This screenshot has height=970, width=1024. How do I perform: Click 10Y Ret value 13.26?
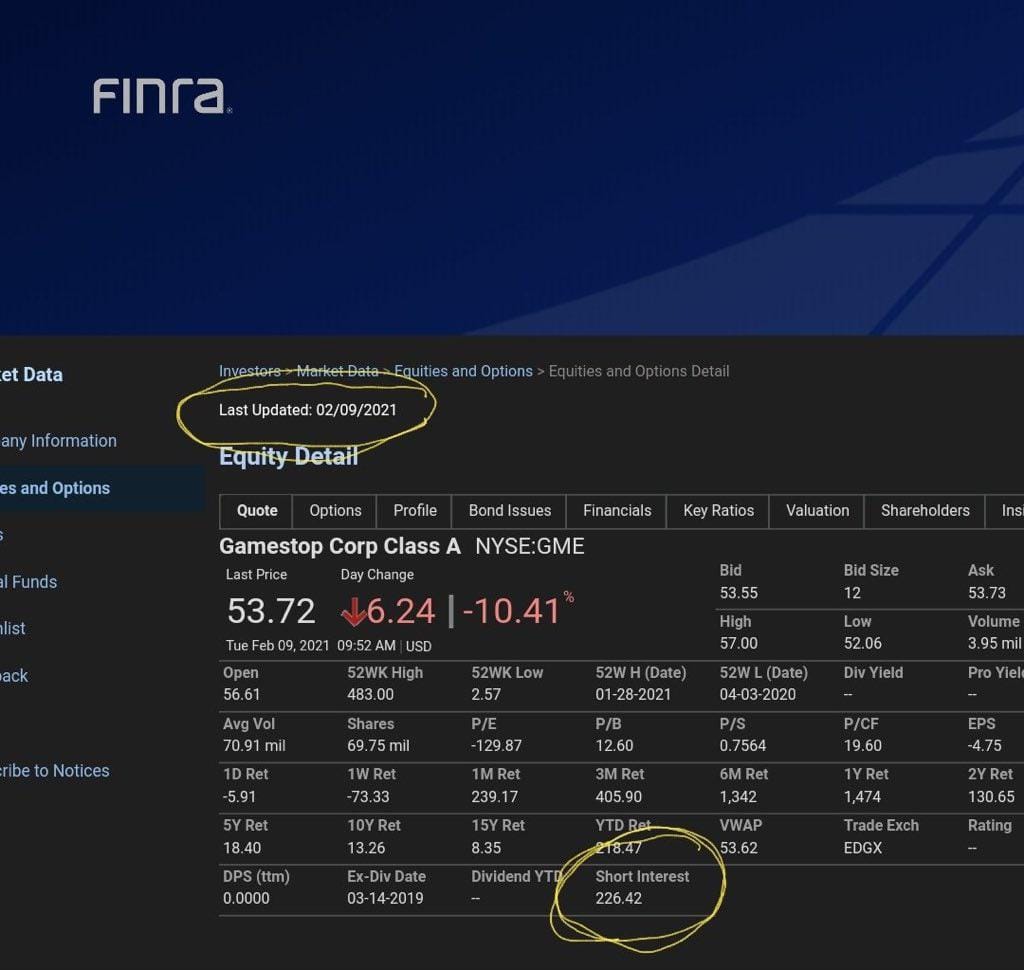[x=366, y=848]
